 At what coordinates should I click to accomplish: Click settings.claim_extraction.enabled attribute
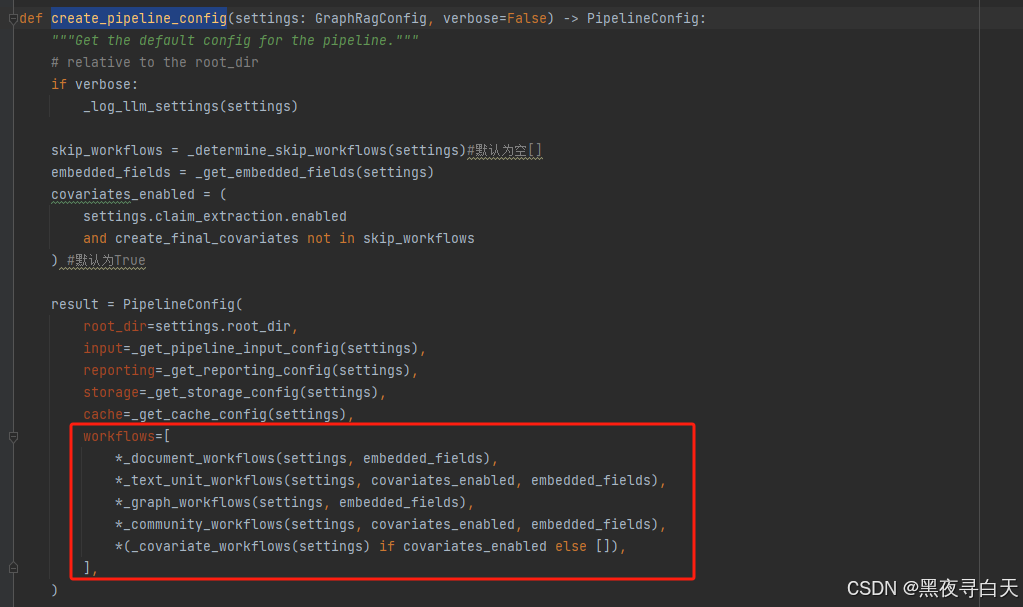pos(214,216)
